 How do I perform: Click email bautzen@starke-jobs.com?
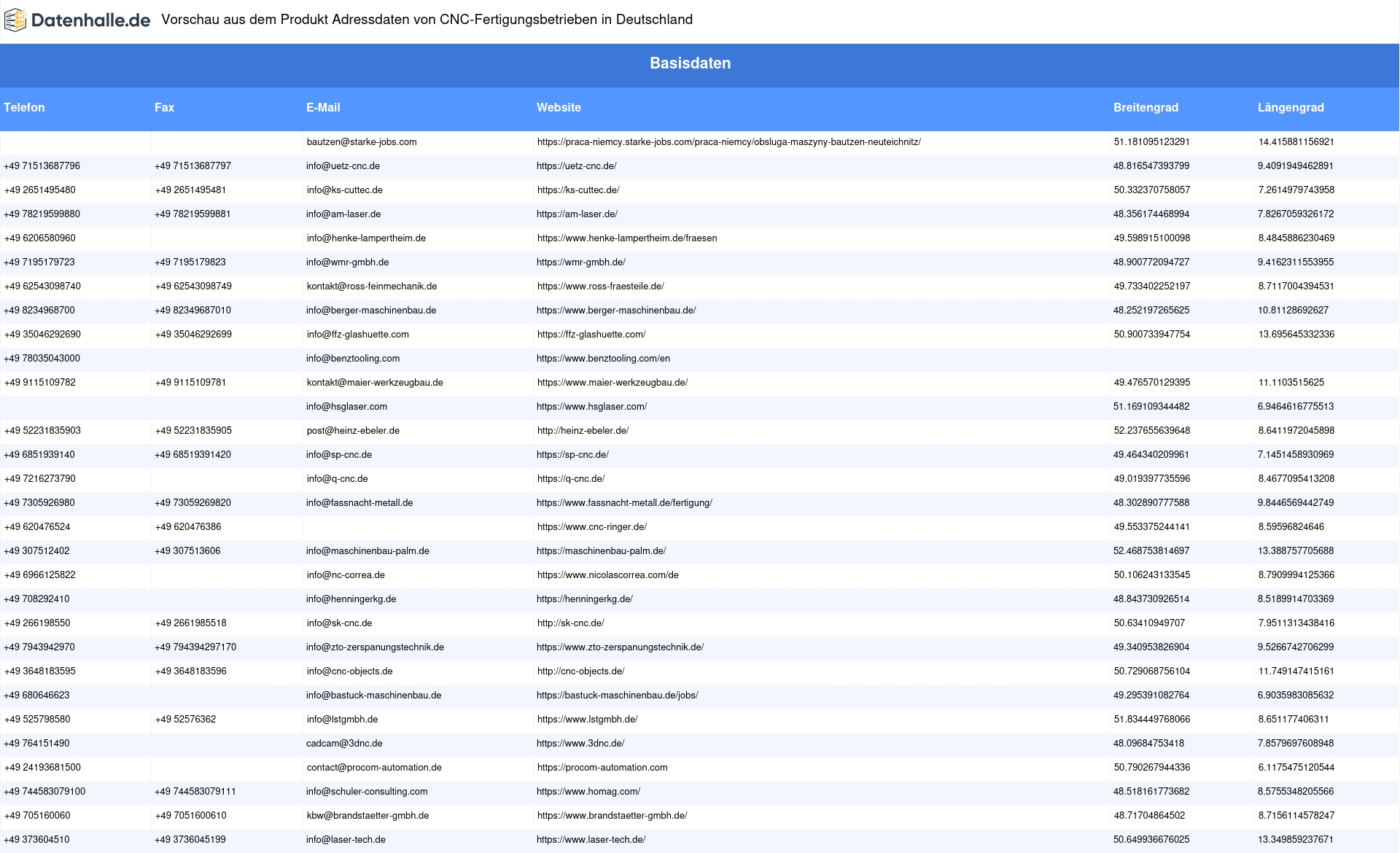click(x=362, y=142)
